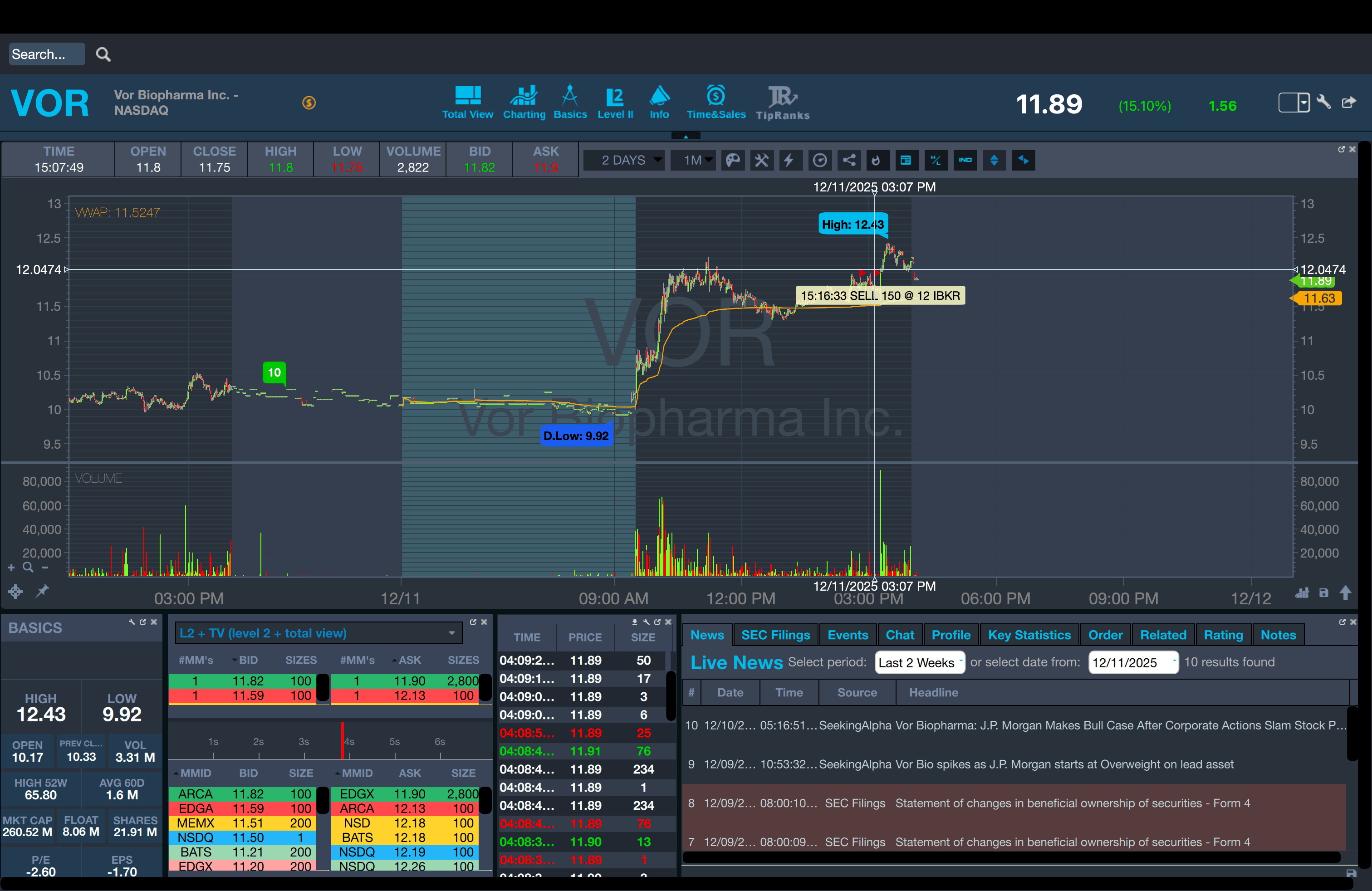The height and width of the screenshot is (891, 1372).
Task: Switch to the SEC Filings tab
Action: tap(775, 635)
